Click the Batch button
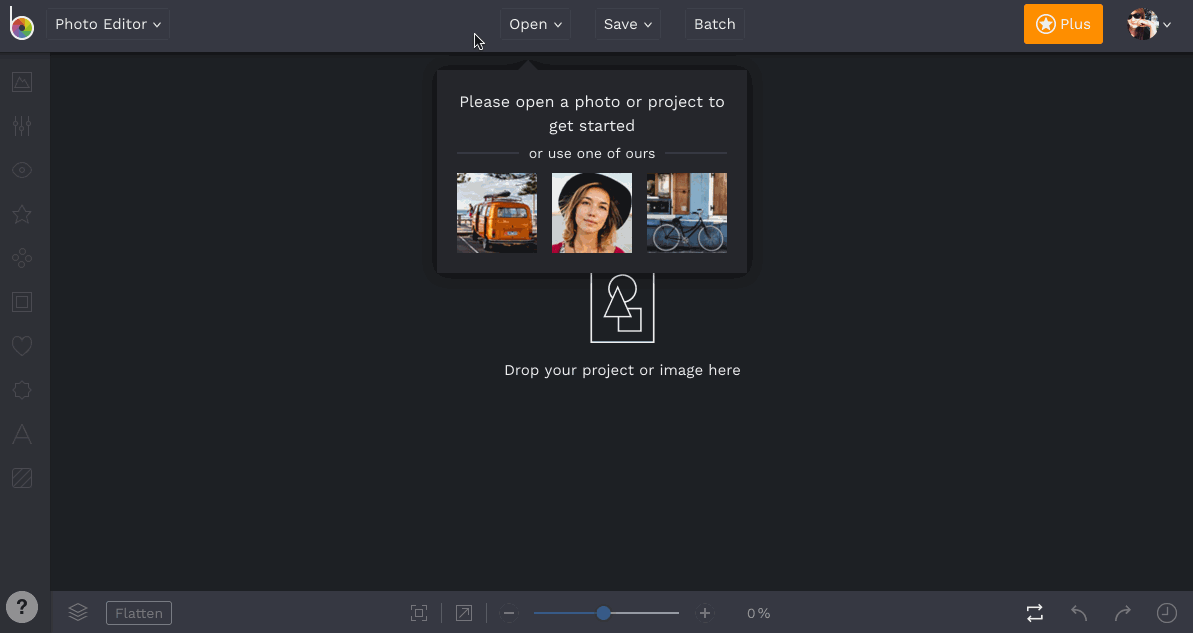 click(x=714, y=24)
